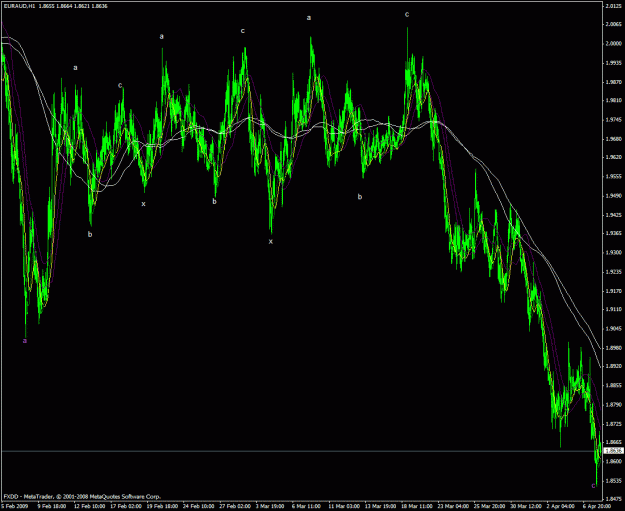Click the 2.0000 price axis label
The height and width of the screenshot is (511, 625).
point(613,44)
